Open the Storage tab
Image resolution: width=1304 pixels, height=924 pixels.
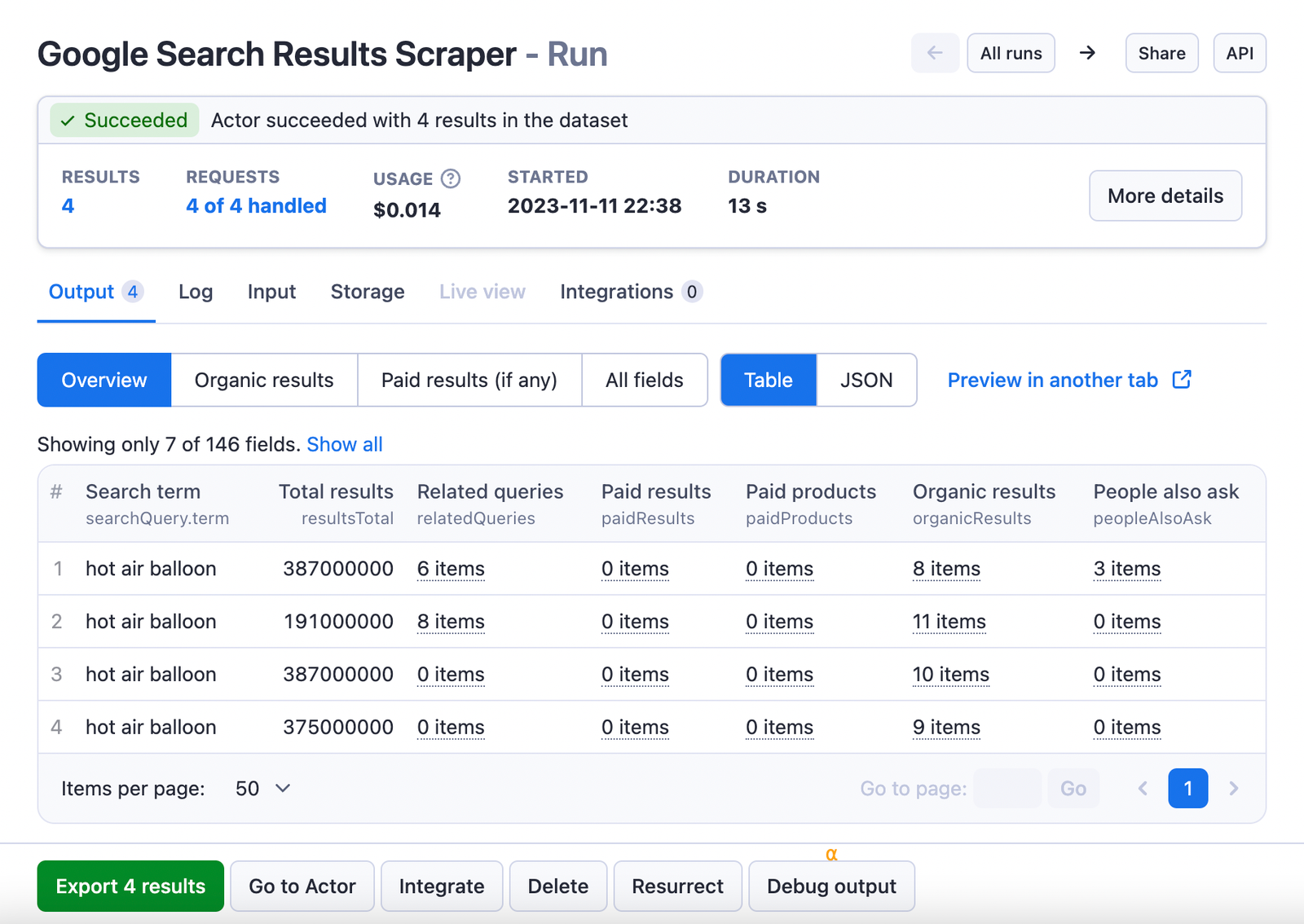[368, 291]
